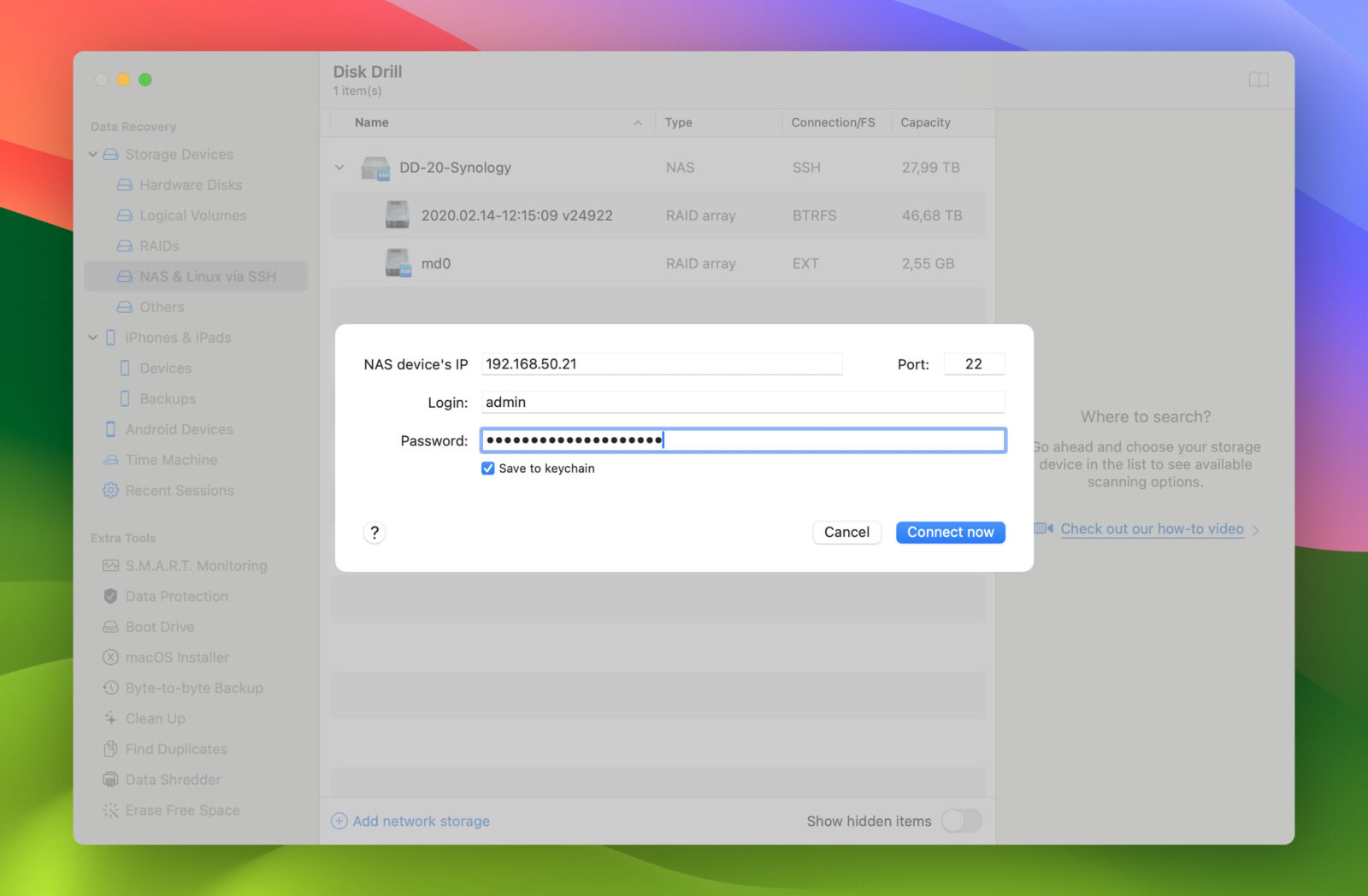Click the help question mark in the dialog

pyautogui.click(x=374, y=532)
